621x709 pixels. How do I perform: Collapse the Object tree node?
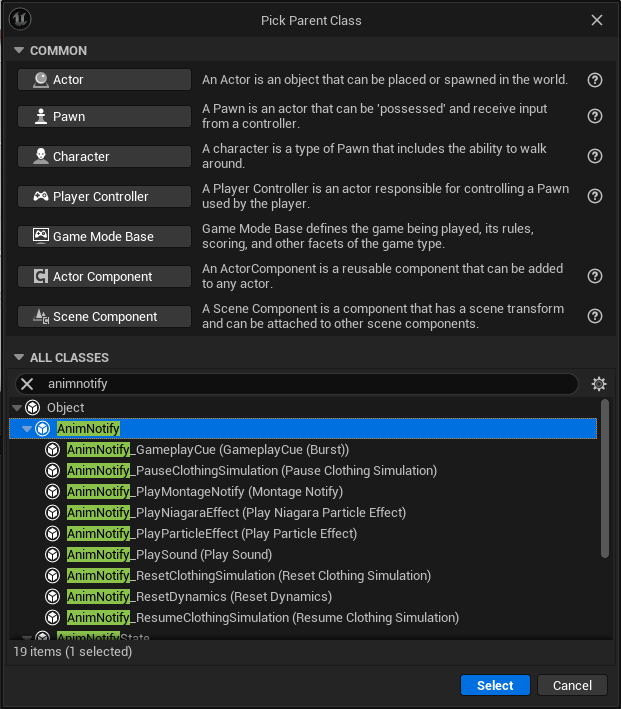point(17,408)
